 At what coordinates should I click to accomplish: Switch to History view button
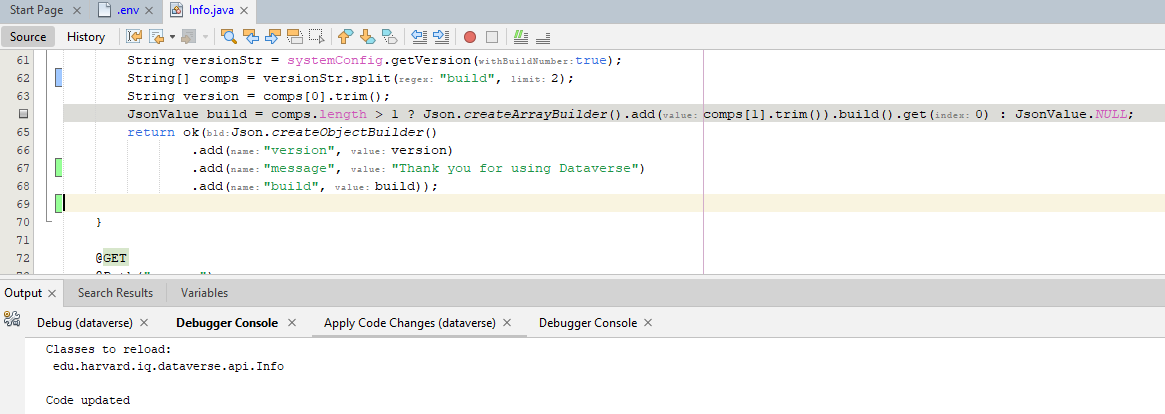(x=86, y=37)
